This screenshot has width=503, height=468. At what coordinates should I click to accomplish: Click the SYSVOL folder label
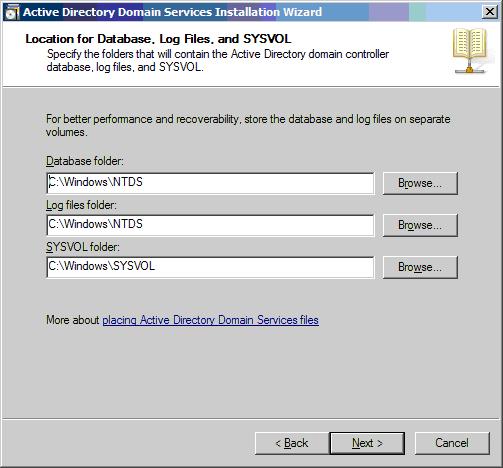coord(83,247)
